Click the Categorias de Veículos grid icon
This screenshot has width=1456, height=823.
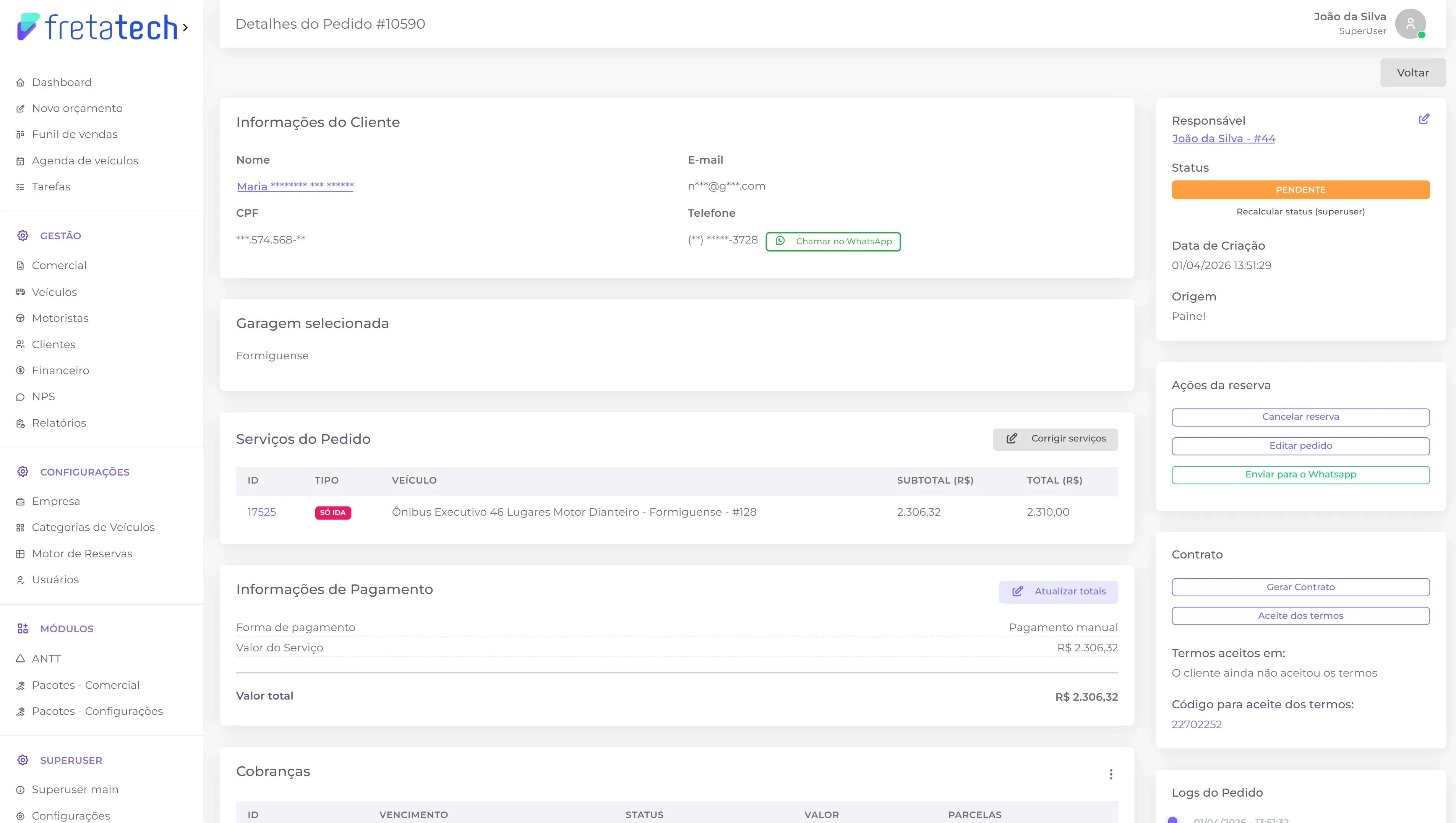pyautogui.click(x=20, y=528)
